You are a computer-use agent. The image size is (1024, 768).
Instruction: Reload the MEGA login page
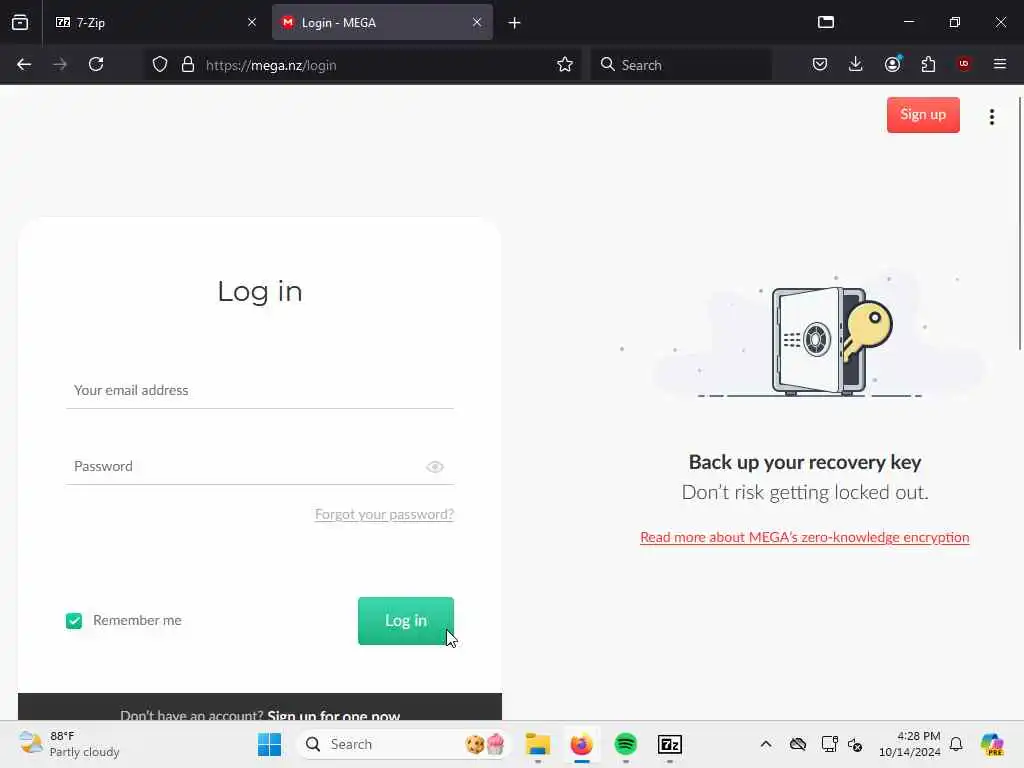coord(96,65)
